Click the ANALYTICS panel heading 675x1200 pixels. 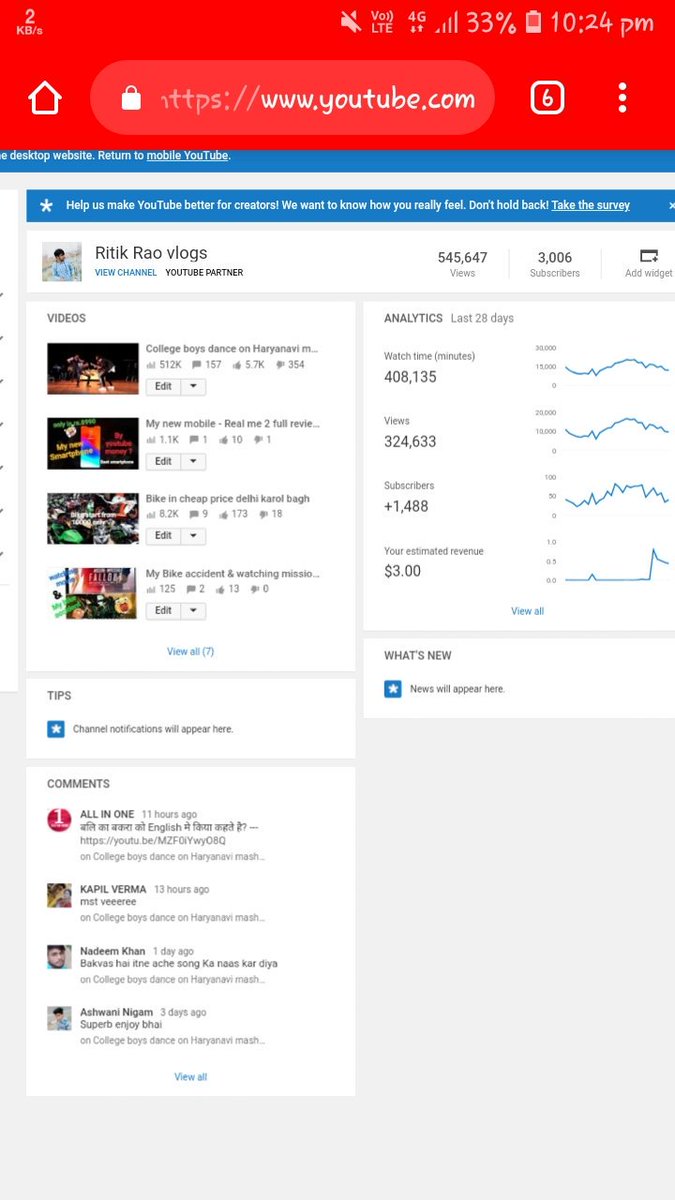(413, 318)
